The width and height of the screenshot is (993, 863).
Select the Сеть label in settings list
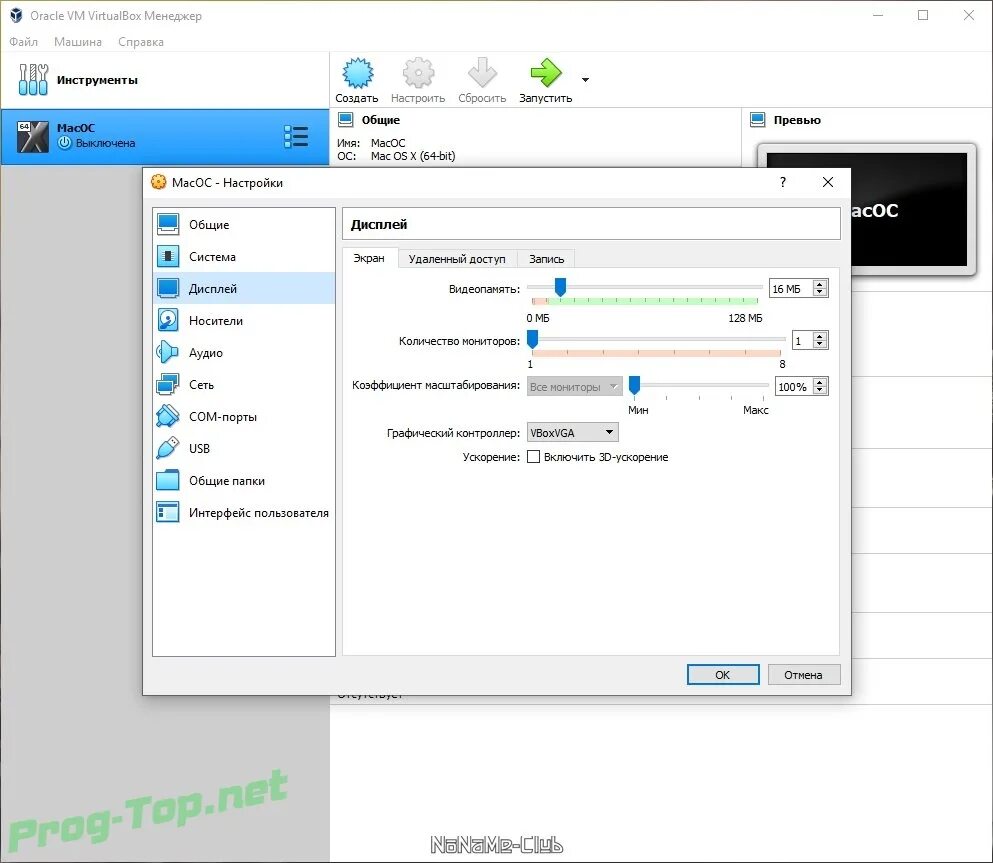click(201, 384)
